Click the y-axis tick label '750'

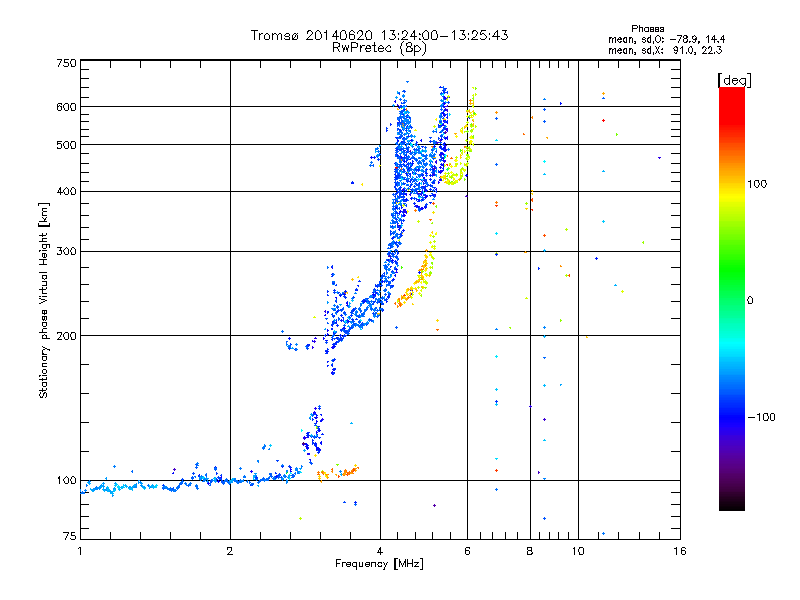pos(66,63)
